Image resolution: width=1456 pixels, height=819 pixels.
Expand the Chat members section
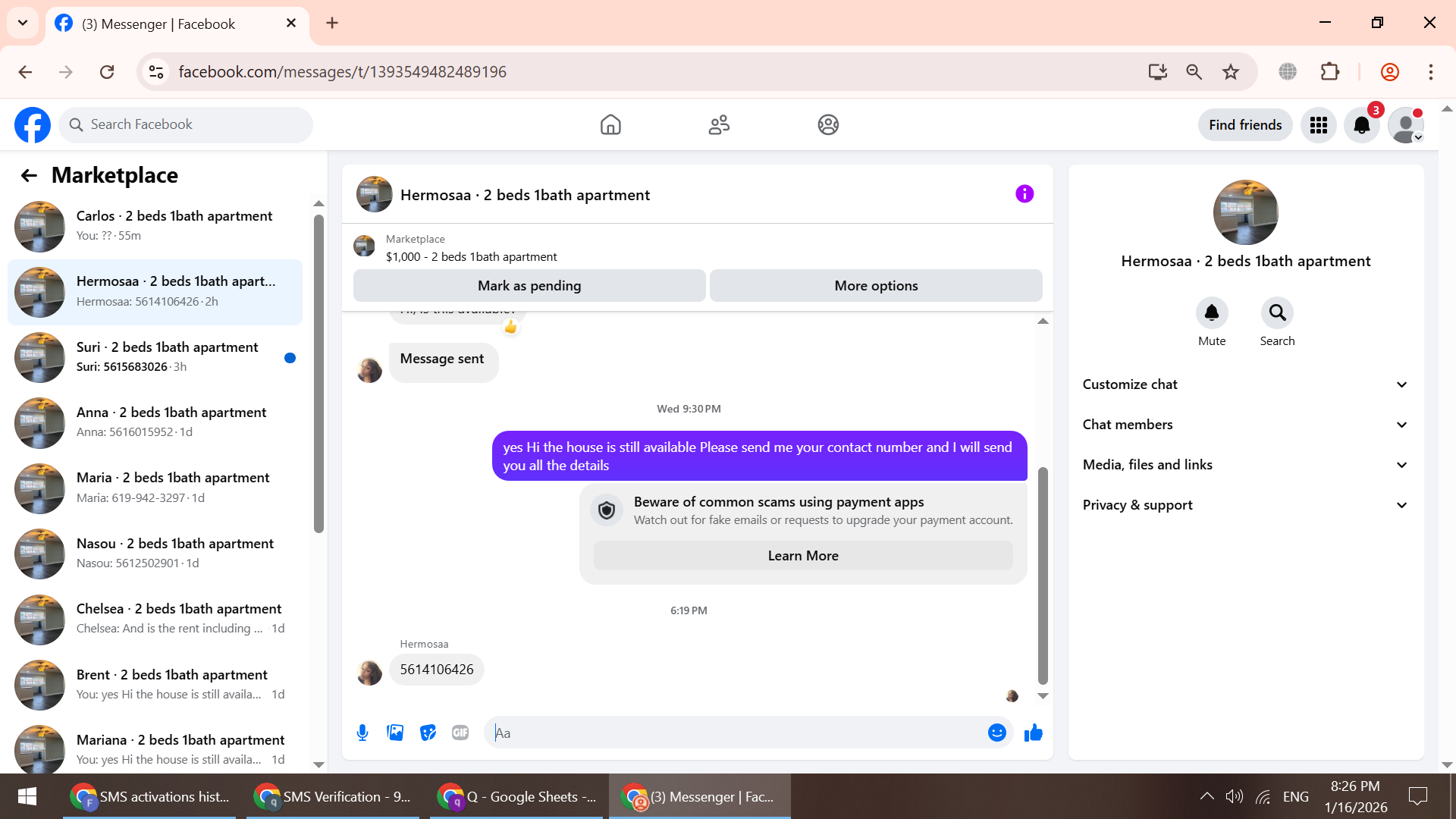click(x=1245, y=425)
